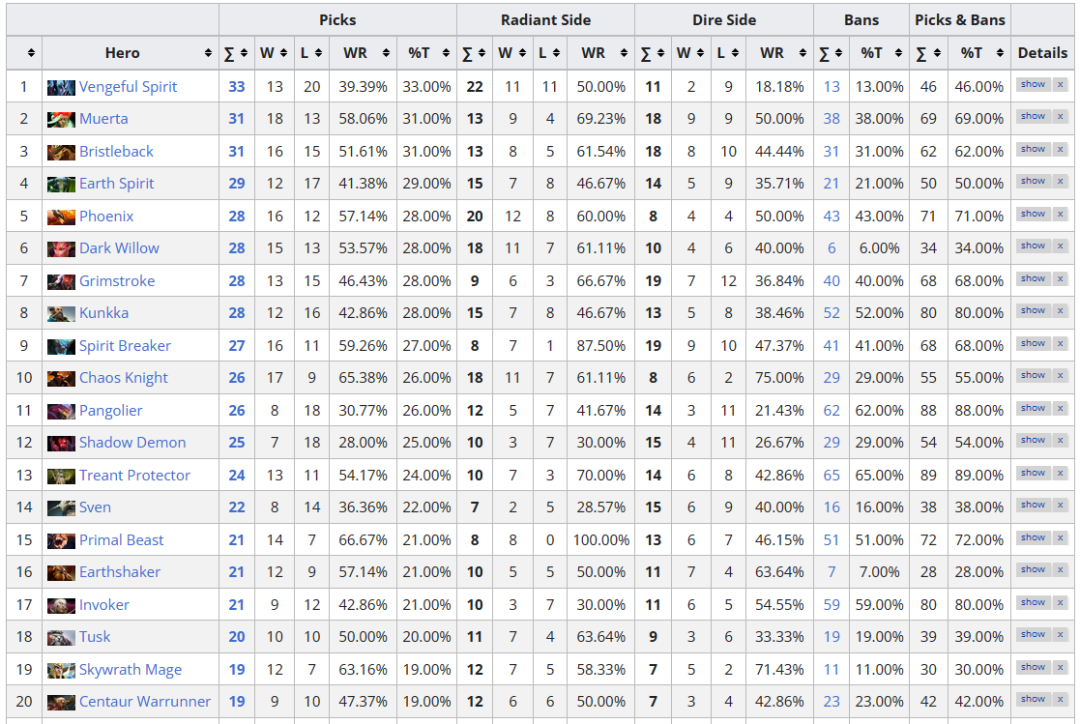Show details for the Invoker row
The image size is (1080, 724).
(x=1033, y=603)
